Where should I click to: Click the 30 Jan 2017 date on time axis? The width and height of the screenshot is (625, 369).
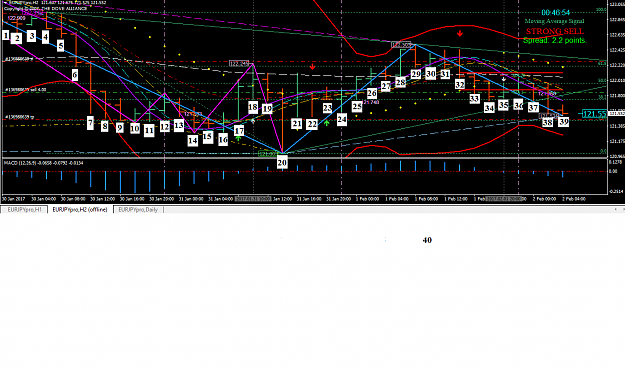click(14, 198)
